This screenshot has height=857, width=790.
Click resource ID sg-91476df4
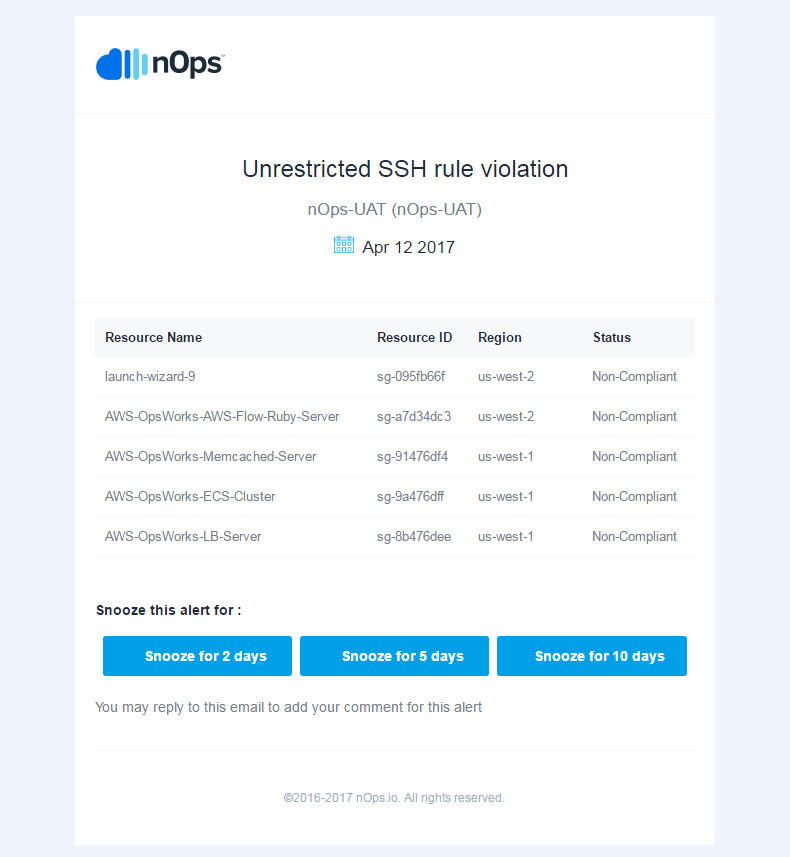(x=412, y=456)
